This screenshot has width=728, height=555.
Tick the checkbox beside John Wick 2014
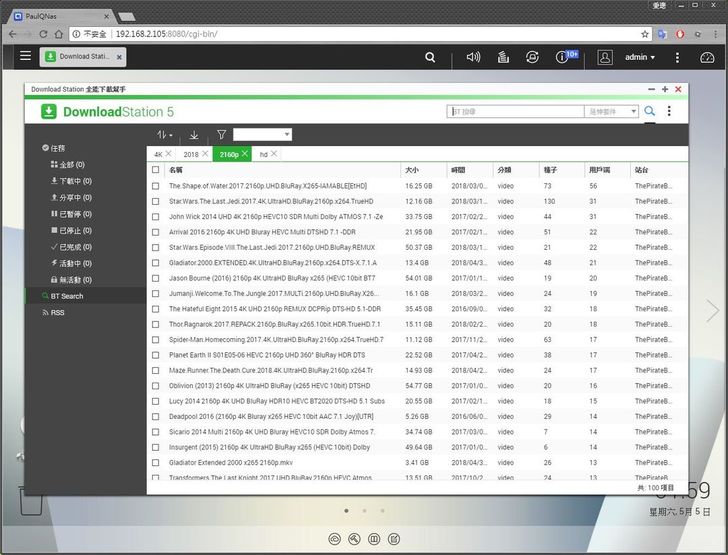click(156, 216)
